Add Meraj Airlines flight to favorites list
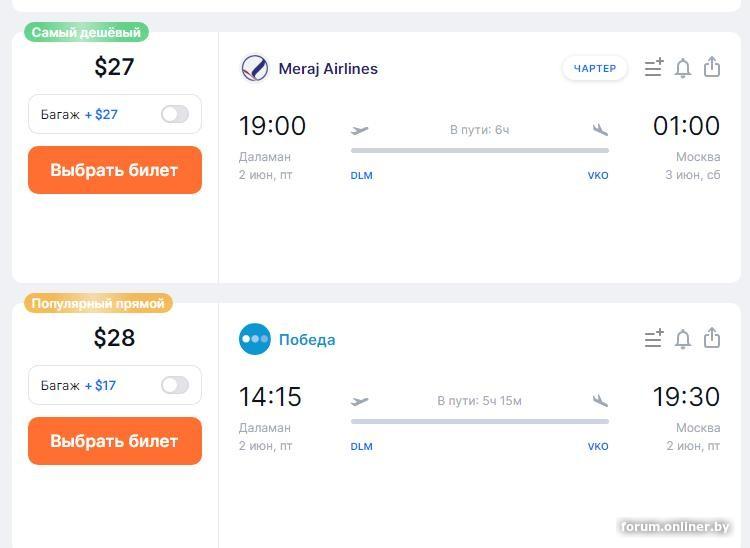 653,68
